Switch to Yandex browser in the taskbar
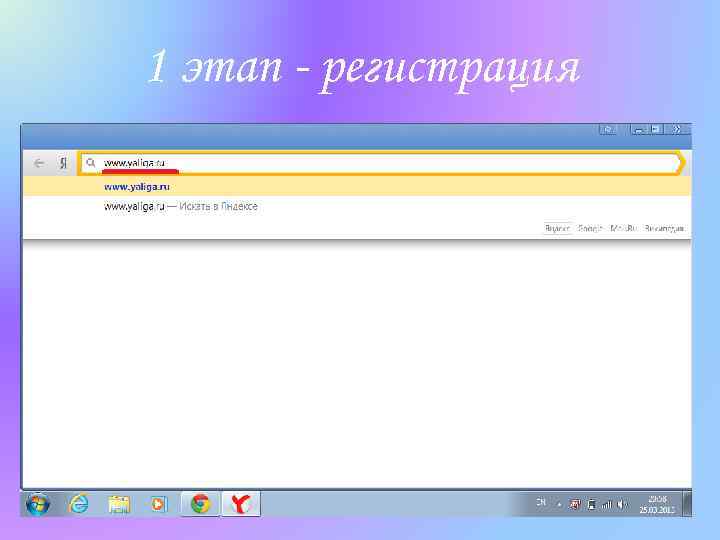The image size is (720, 540). coord(241,504)
